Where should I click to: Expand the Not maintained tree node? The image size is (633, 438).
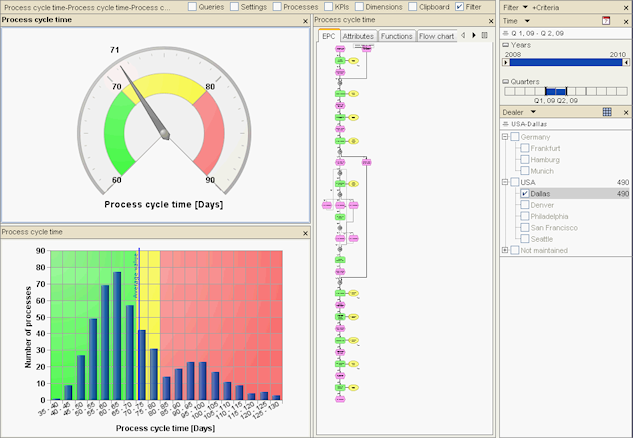point(505,250)
